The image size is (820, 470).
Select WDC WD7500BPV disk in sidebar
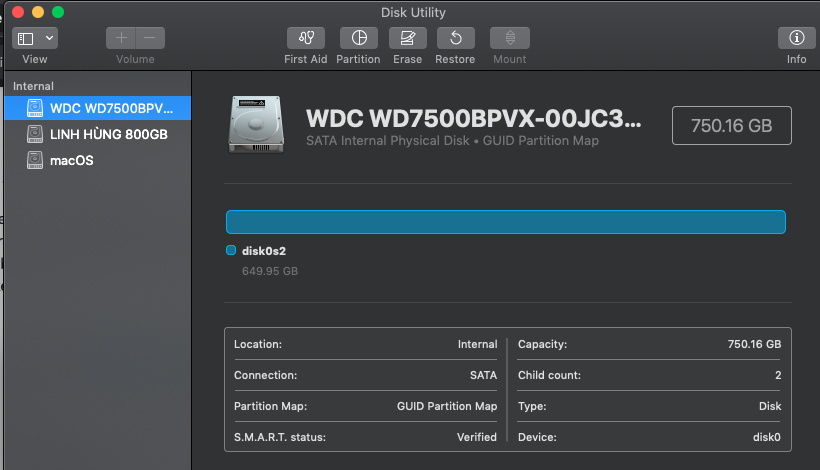98,108
